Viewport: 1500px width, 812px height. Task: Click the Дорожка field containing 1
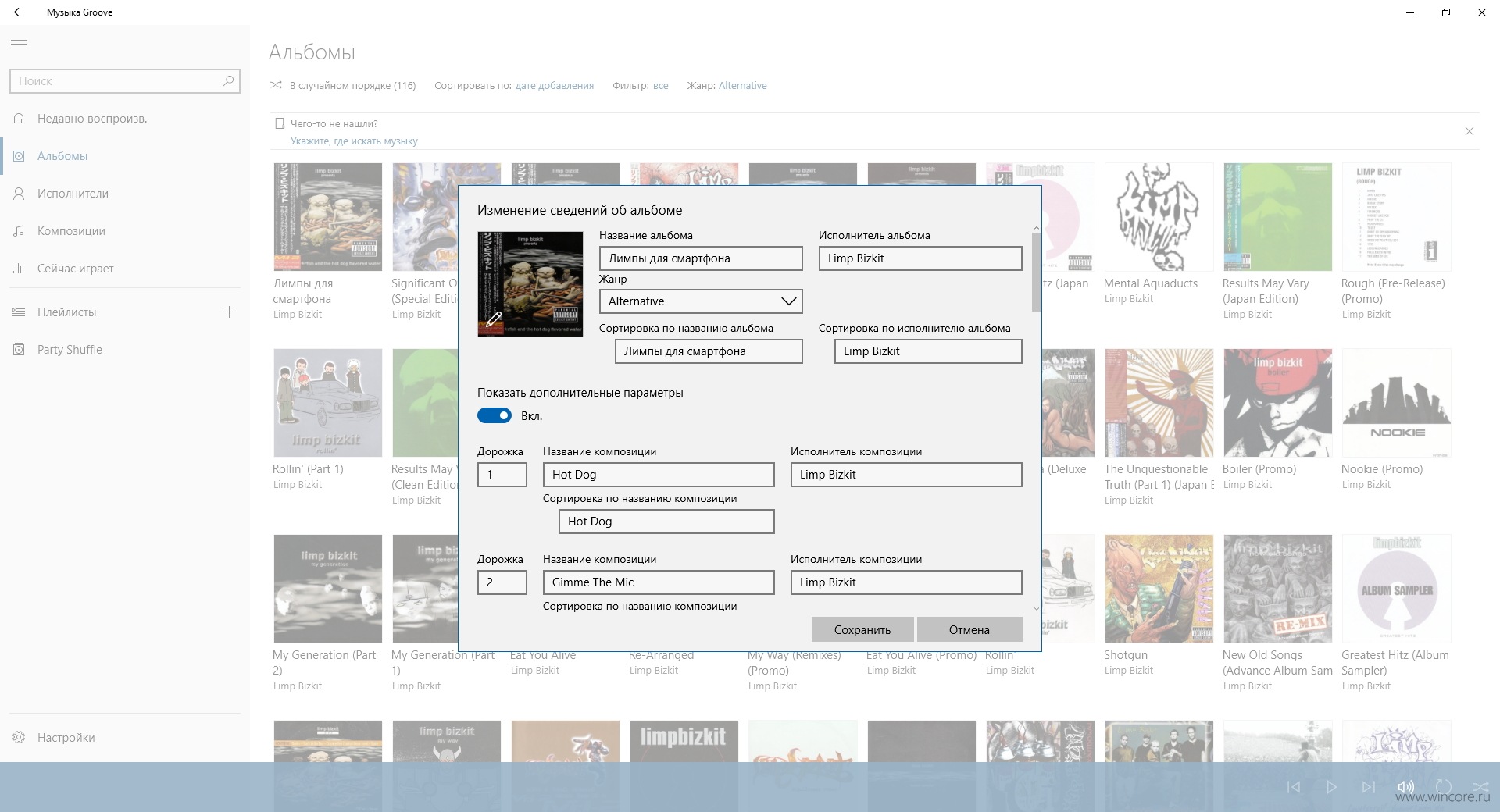pyautogui.click(x=502, y=475)
